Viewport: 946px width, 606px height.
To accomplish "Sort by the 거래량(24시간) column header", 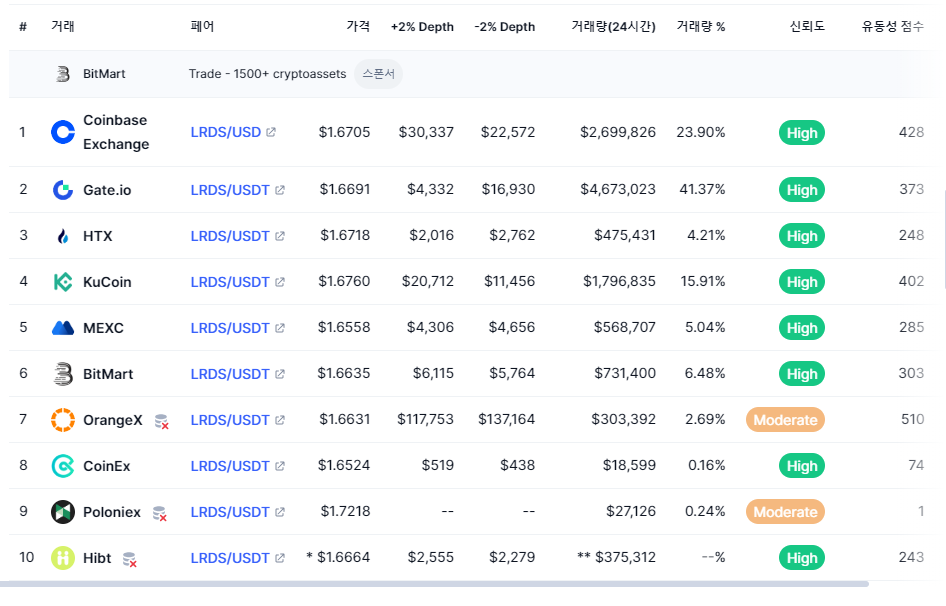I will (x=614, y=27).
